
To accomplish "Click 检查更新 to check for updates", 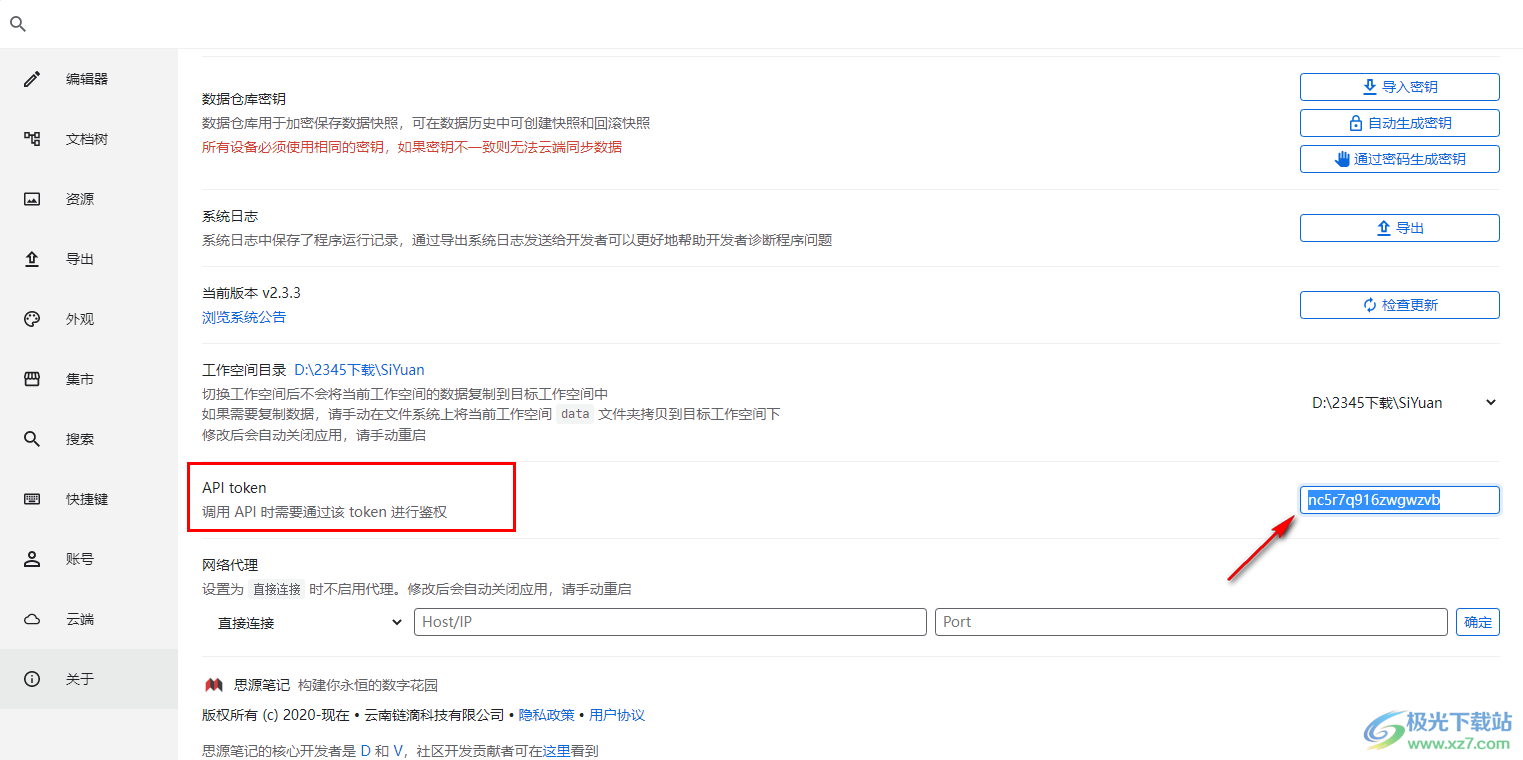I will pyautogui.click(x=1399, y=305).
